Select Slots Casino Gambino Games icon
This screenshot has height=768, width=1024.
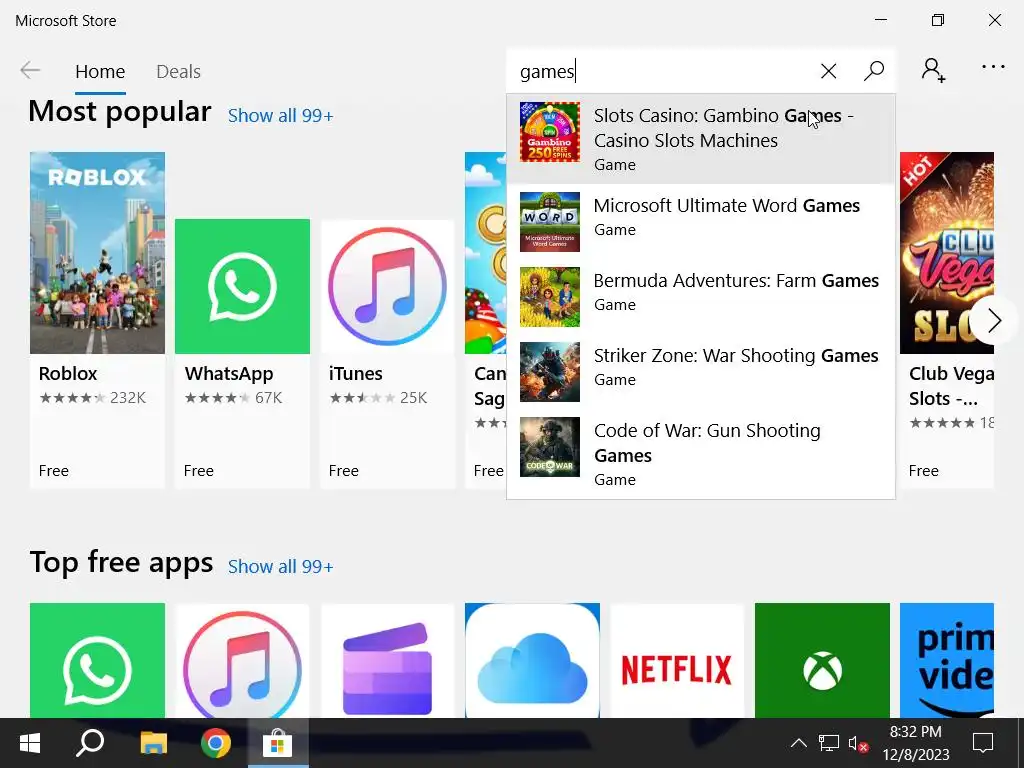point(550,132)
